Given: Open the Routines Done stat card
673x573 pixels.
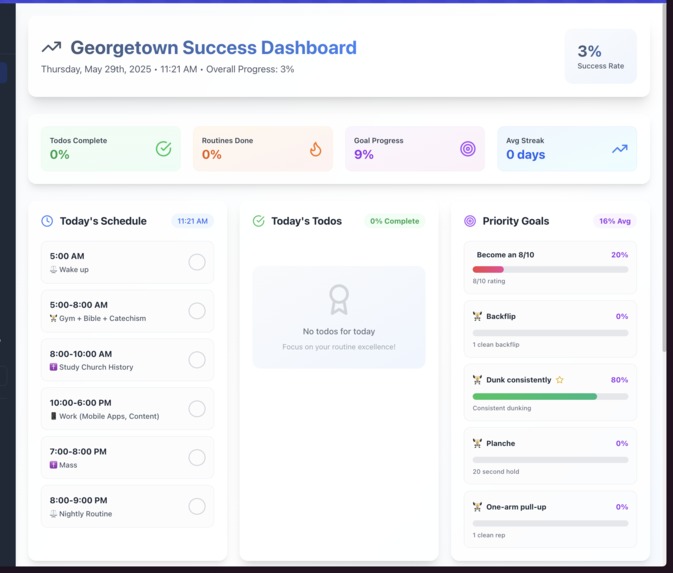Looking at the screenshot, I should [263, 149].
